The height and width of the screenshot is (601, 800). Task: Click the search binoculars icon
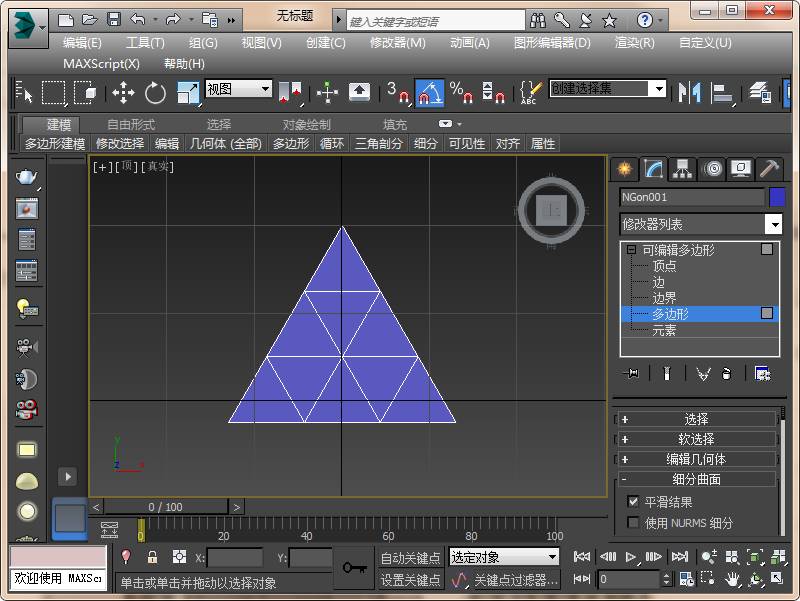pyautogui.click(x=538, y=20)
